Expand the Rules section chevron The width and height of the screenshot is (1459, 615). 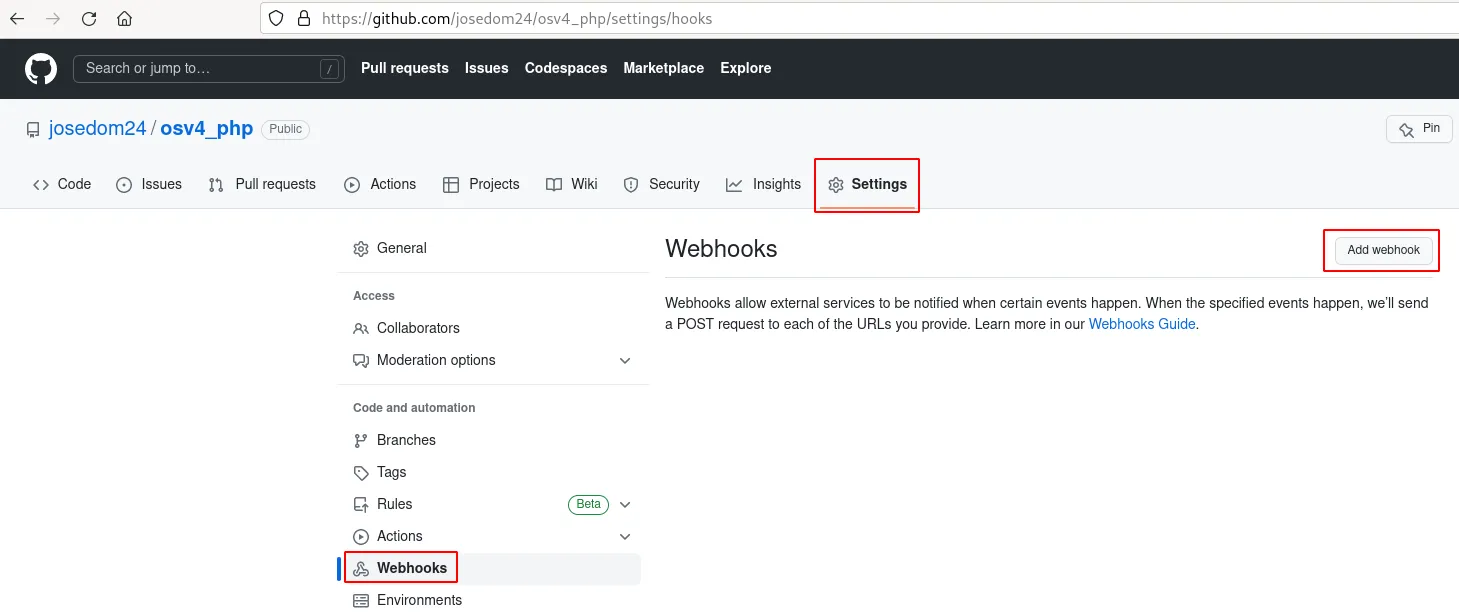(x=625, y=505)
